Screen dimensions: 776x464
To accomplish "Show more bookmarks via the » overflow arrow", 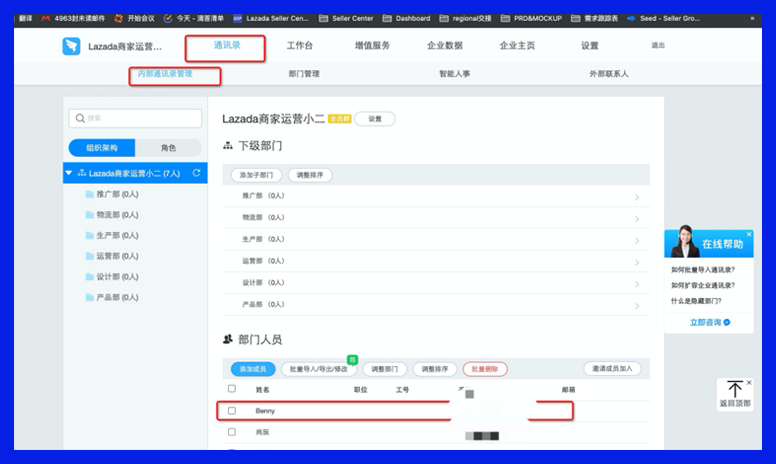I will point(752,18).
